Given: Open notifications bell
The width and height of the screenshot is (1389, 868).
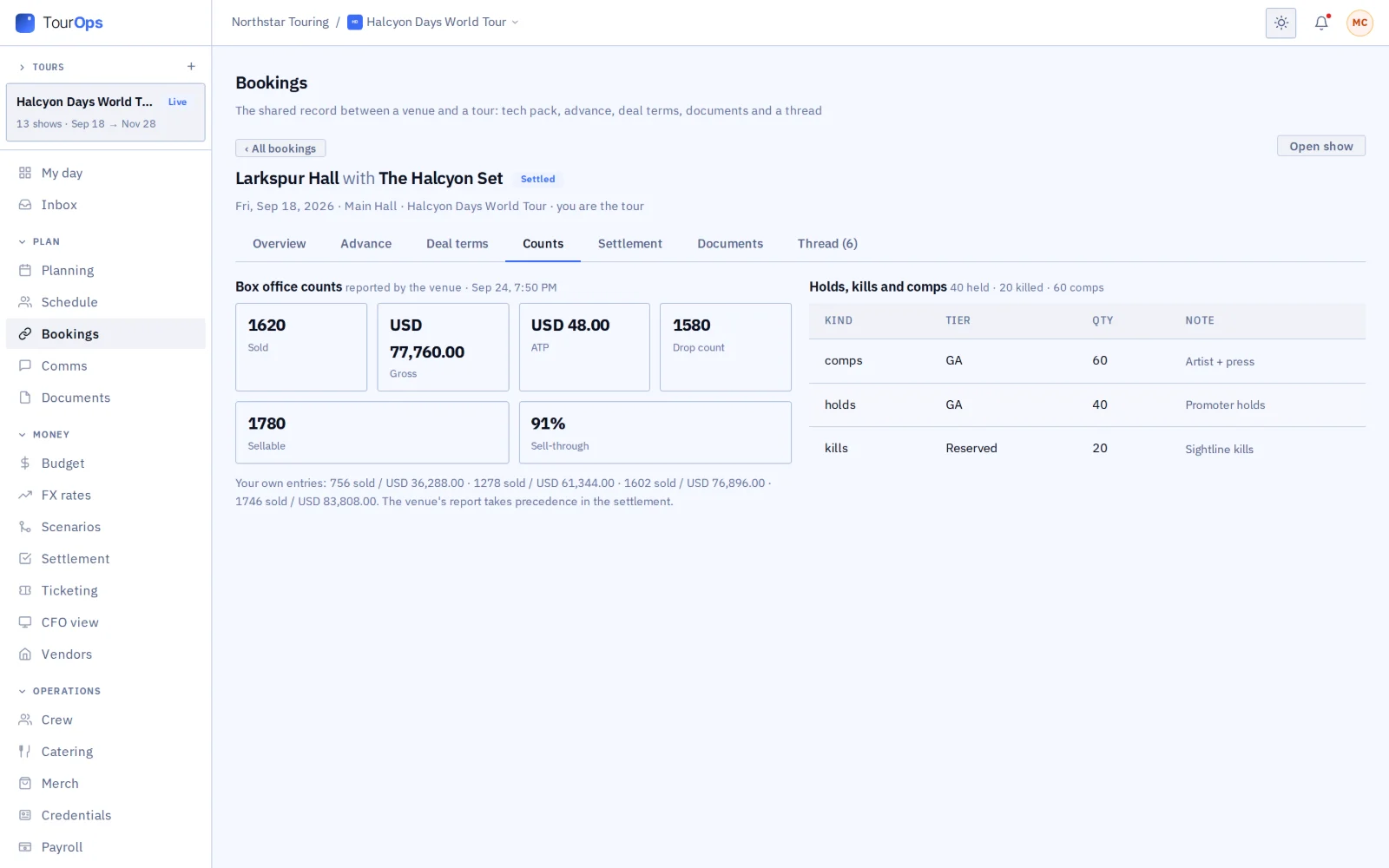Looking at the screenshot, I should 1321,23.
